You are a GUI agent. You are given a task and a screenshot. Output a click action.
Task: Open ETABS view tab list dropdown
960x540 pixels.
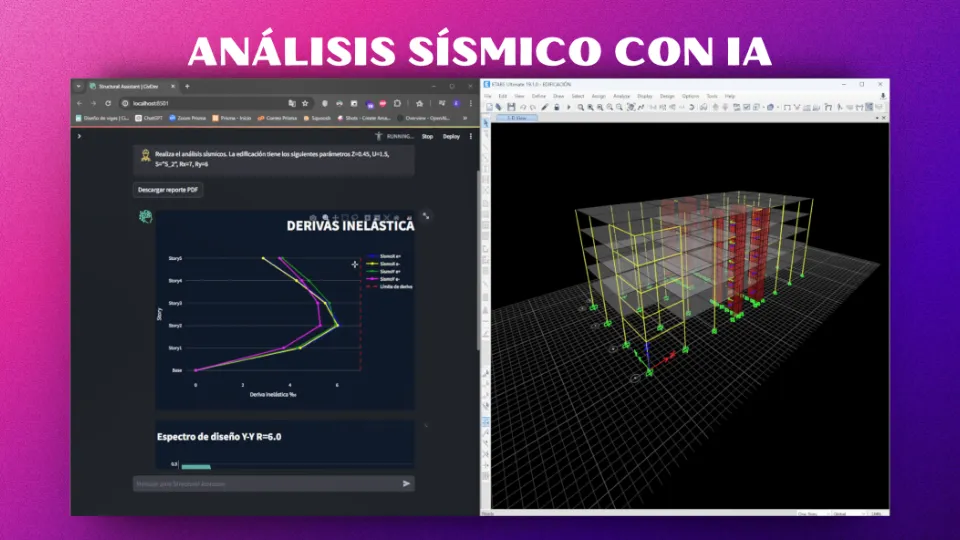point(877,118)
